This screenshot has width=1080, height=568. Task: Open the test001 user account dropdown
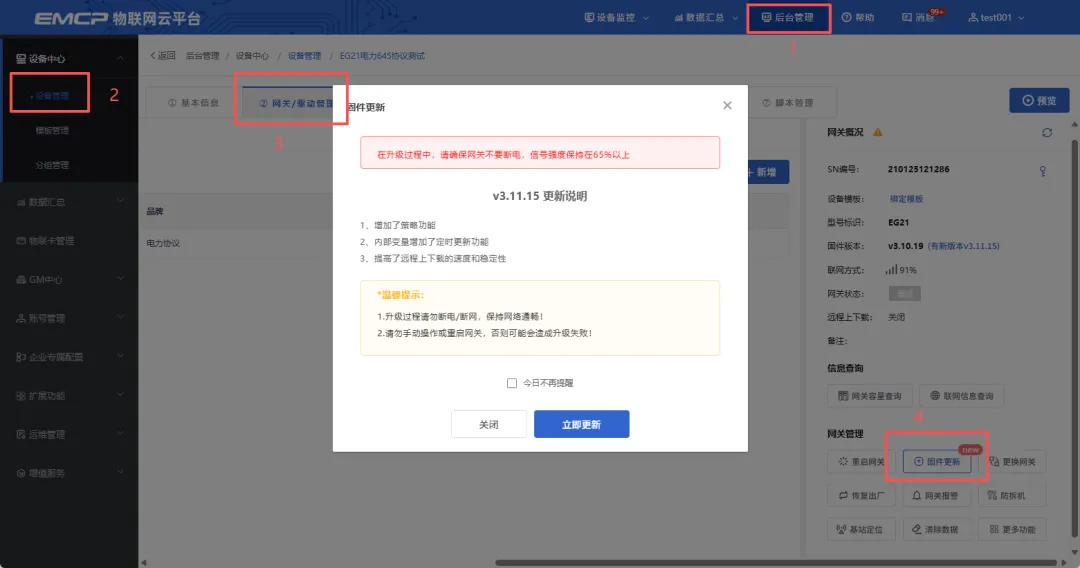(x=996, y=17)
